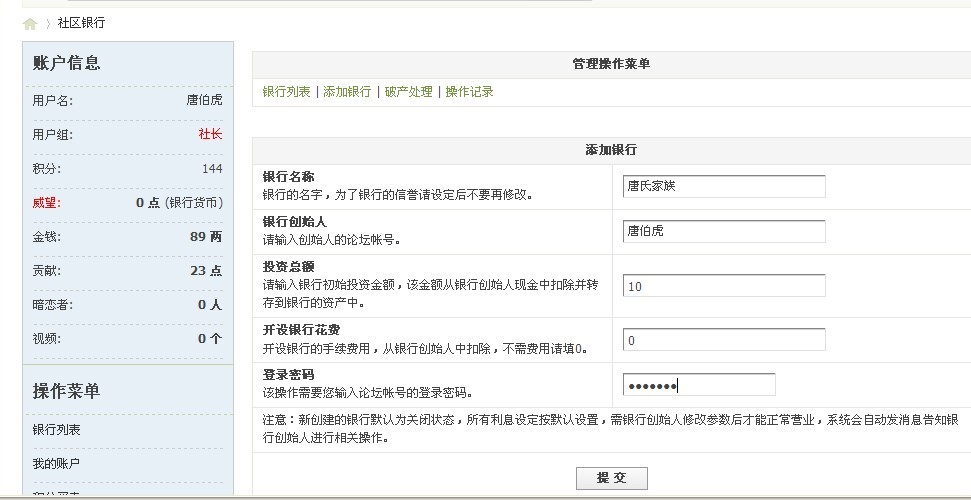Focus the 银行名称 input field
Screen dimensions: 971x500
point(724,186)
